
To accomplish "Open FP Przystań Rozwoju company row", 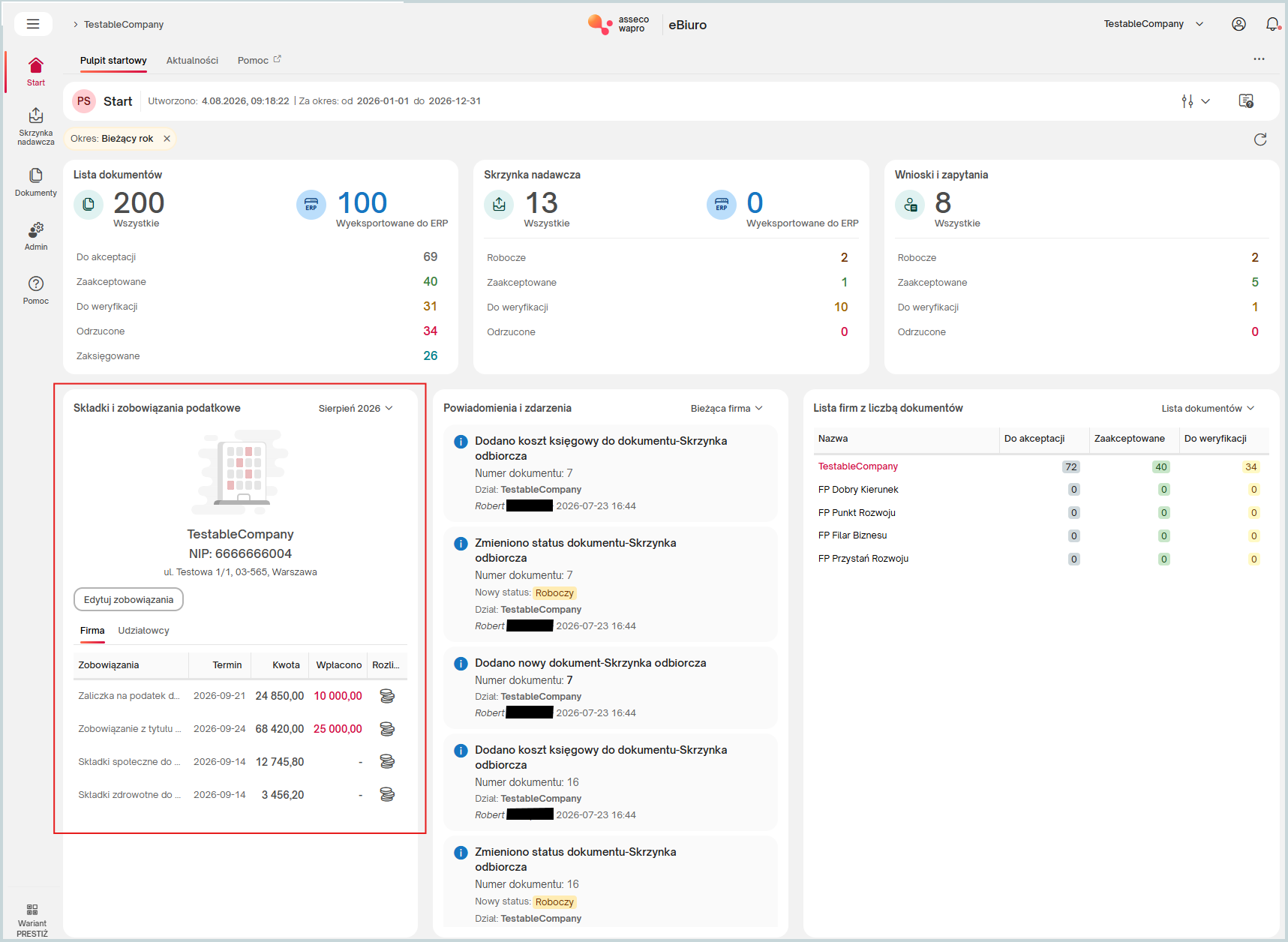I will (1041, 559).
